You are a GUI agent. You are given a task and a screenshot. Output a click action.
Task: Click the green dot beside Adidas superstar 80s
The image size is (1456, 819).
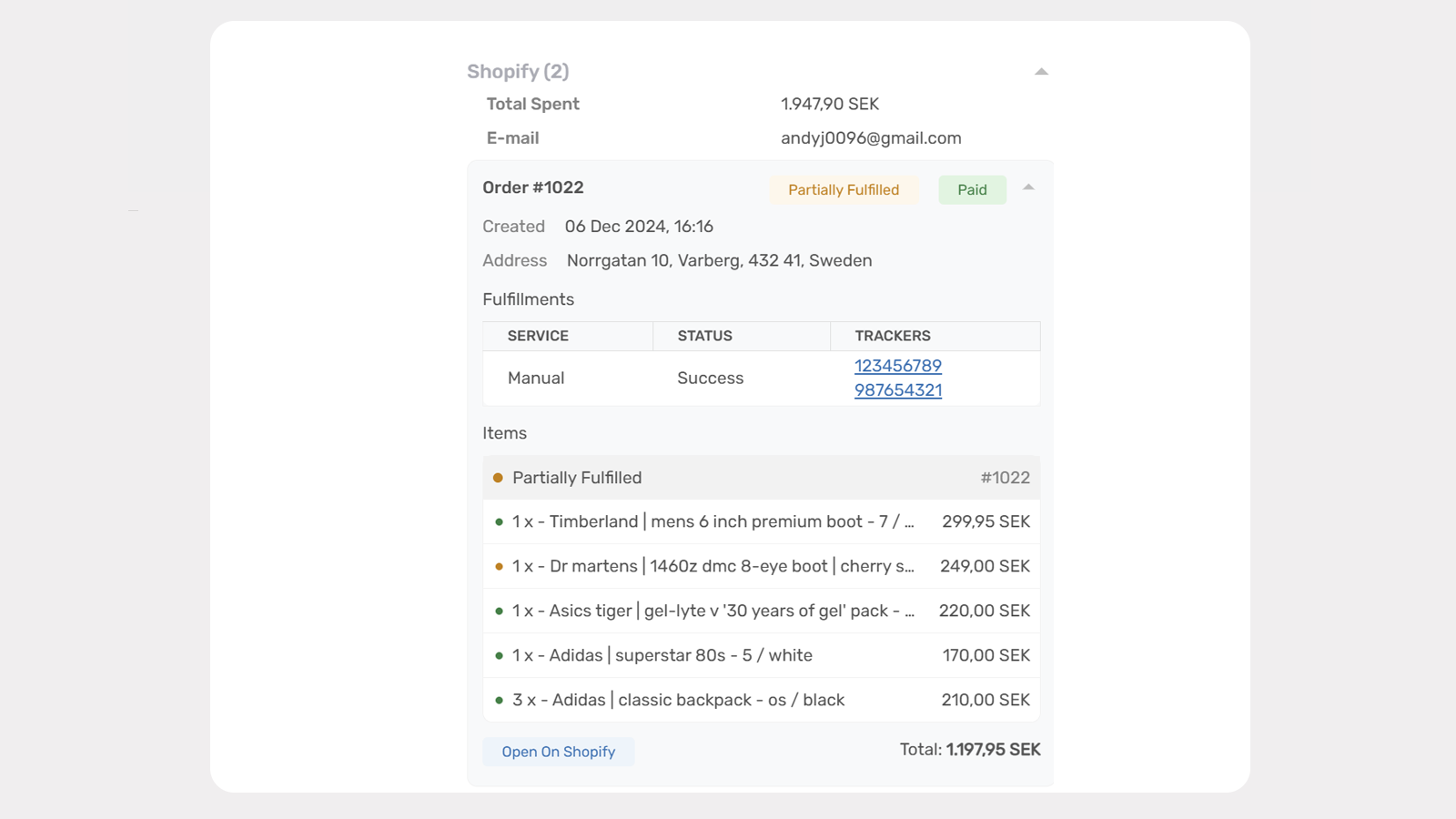[498, 654]
